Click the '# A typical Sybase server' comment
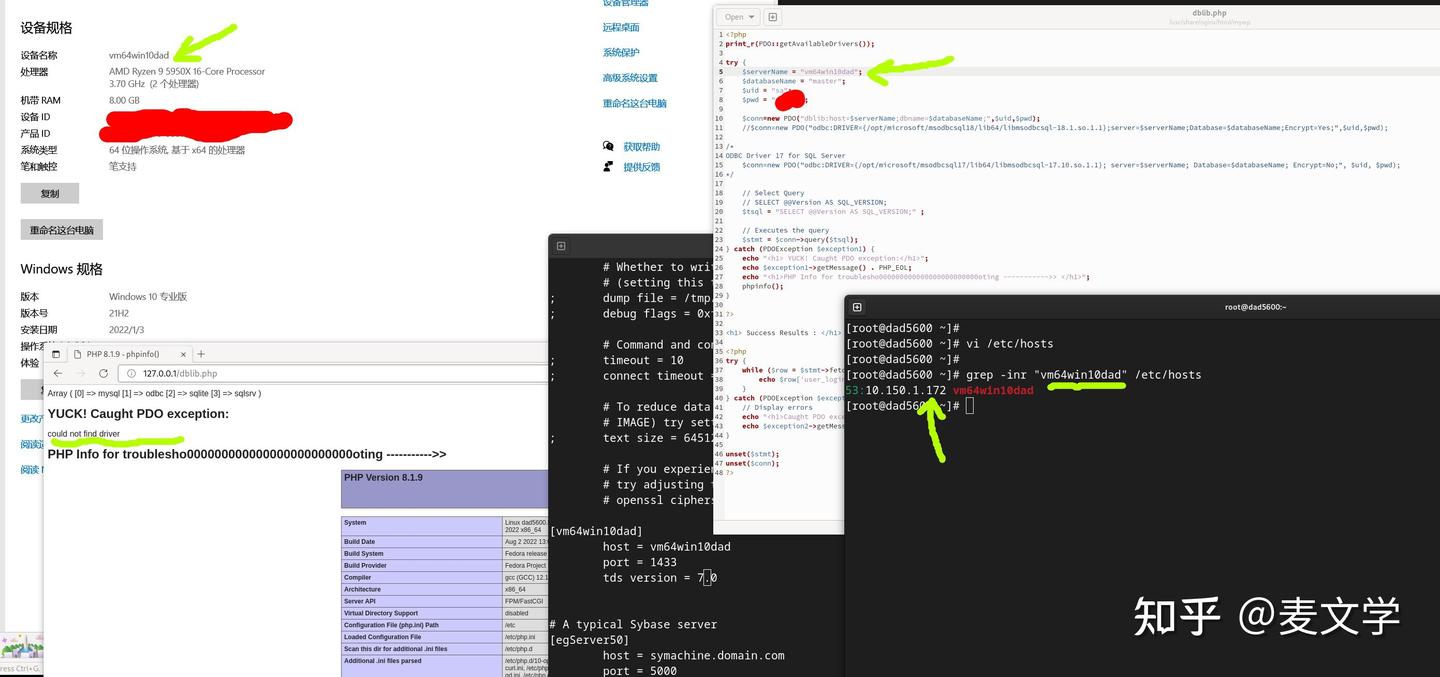Screen dimensions: 1440x677 (x=633, y=625)
